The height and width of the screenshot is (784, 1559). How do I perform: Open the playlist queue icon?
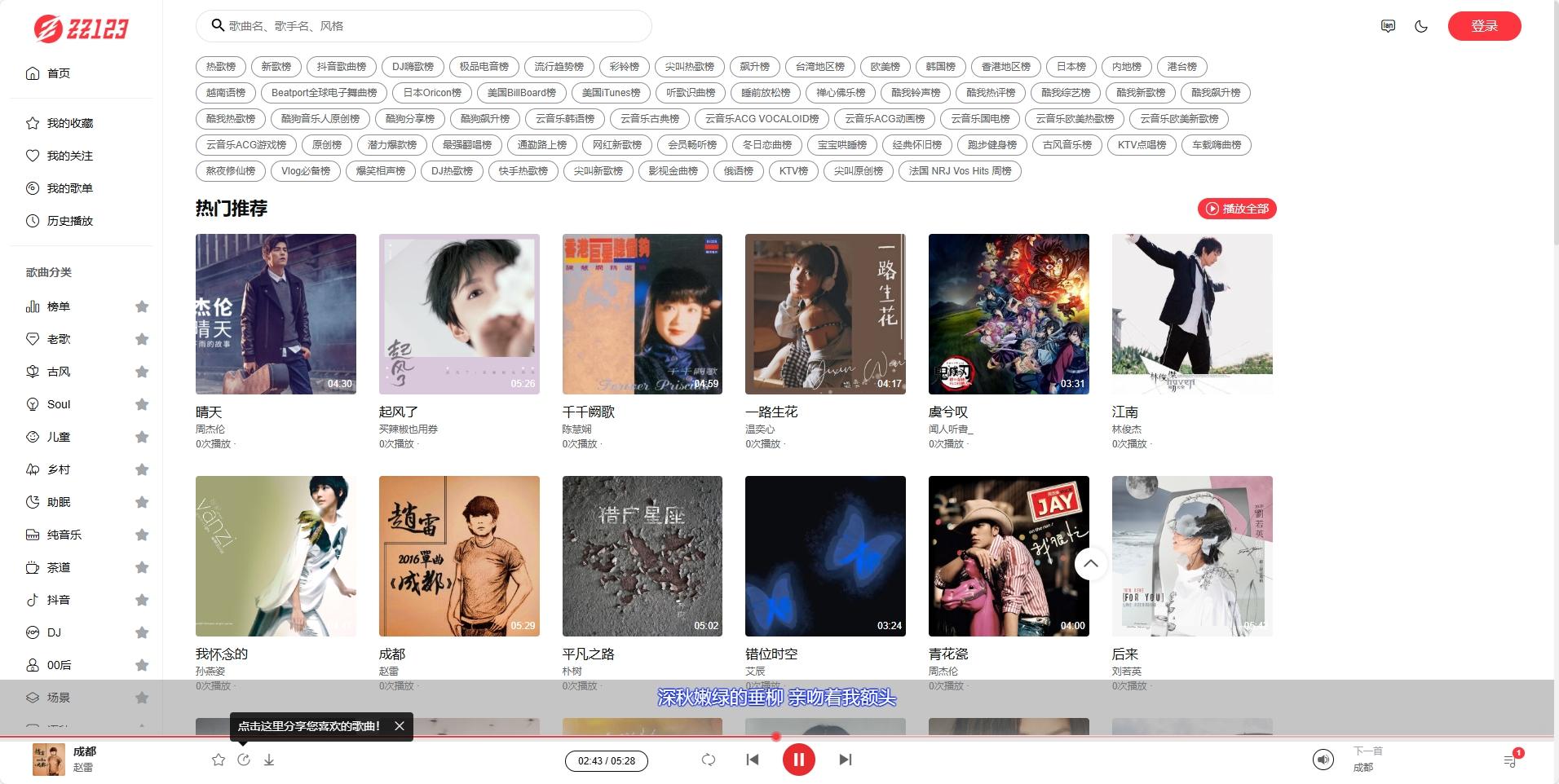(1510, 760)
